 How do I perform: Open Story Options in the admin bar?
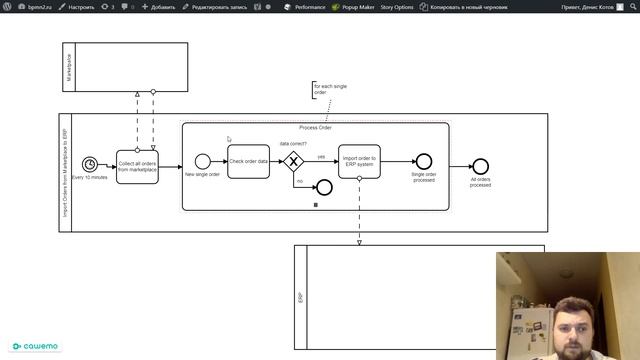point(397,7)
